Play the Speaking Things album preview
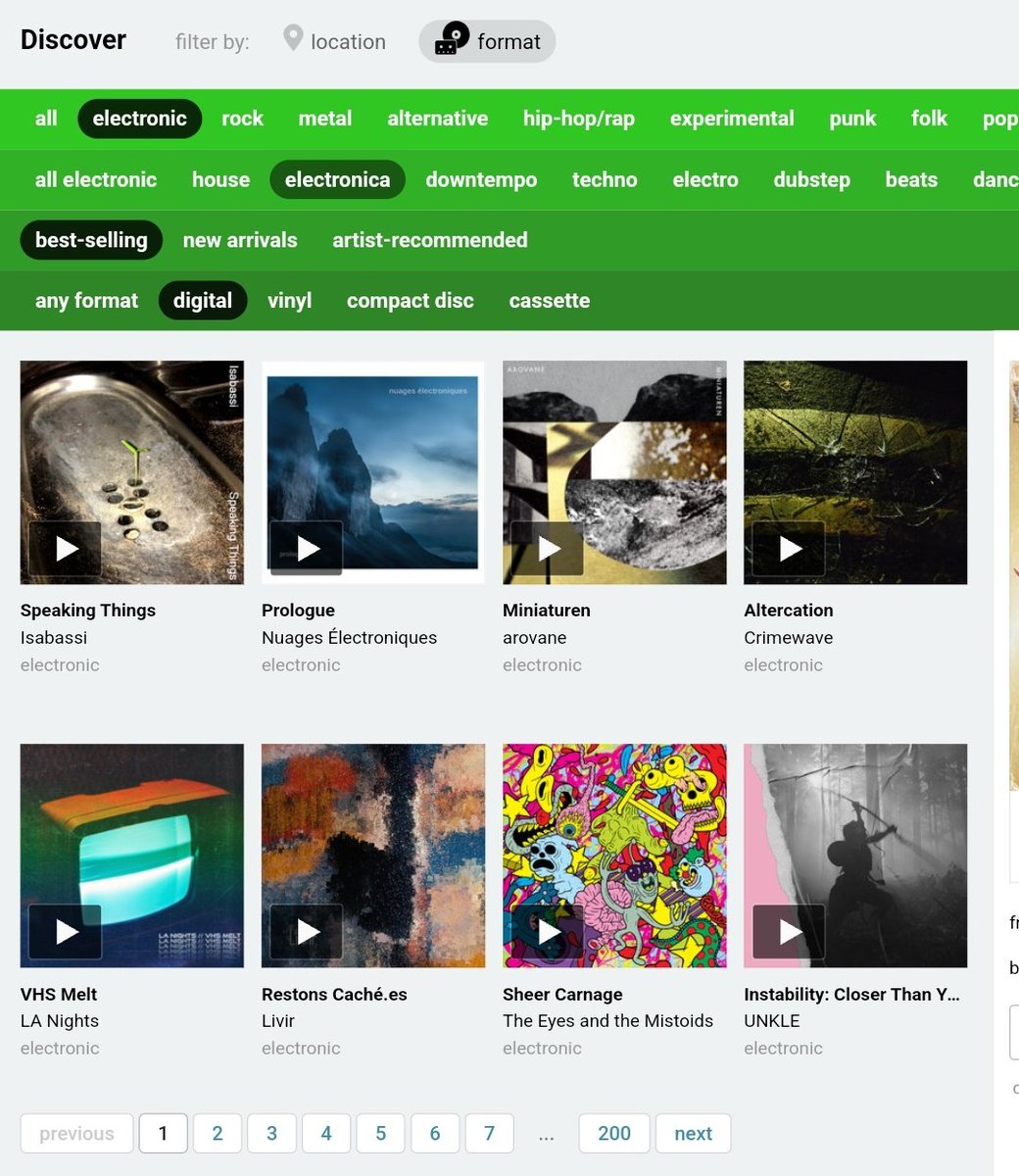1019x1176 pixels. pos(65,548)
